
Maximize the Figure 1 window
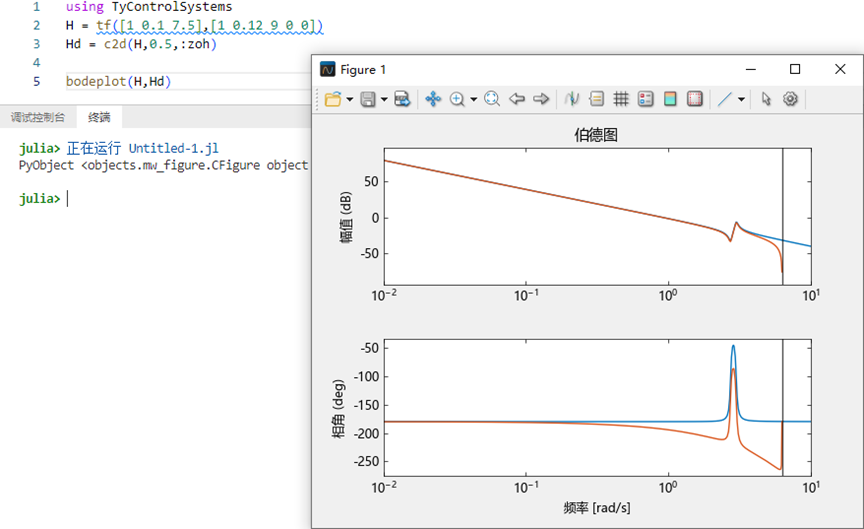coord(795,69)
